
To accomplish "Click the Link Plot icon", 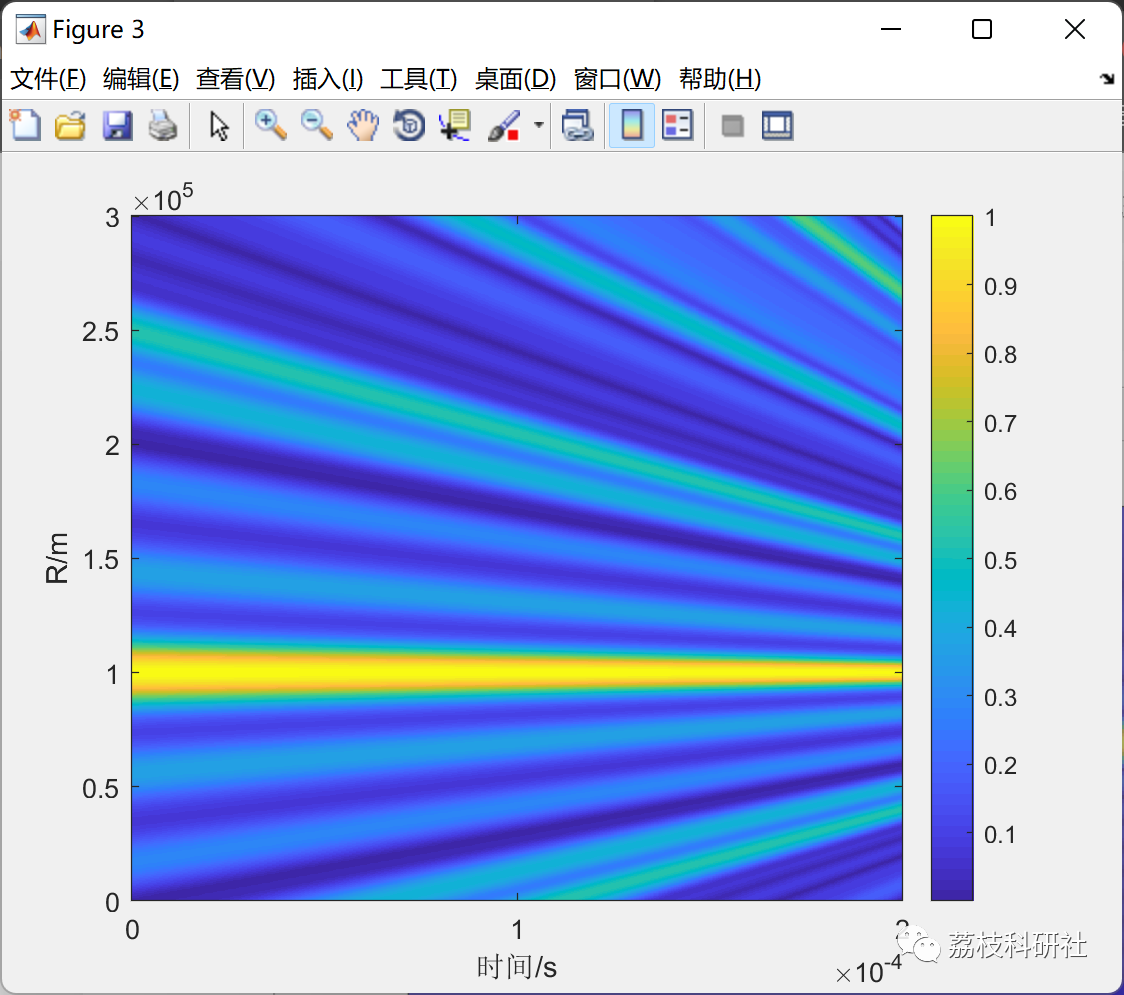I will click(577, 125).
